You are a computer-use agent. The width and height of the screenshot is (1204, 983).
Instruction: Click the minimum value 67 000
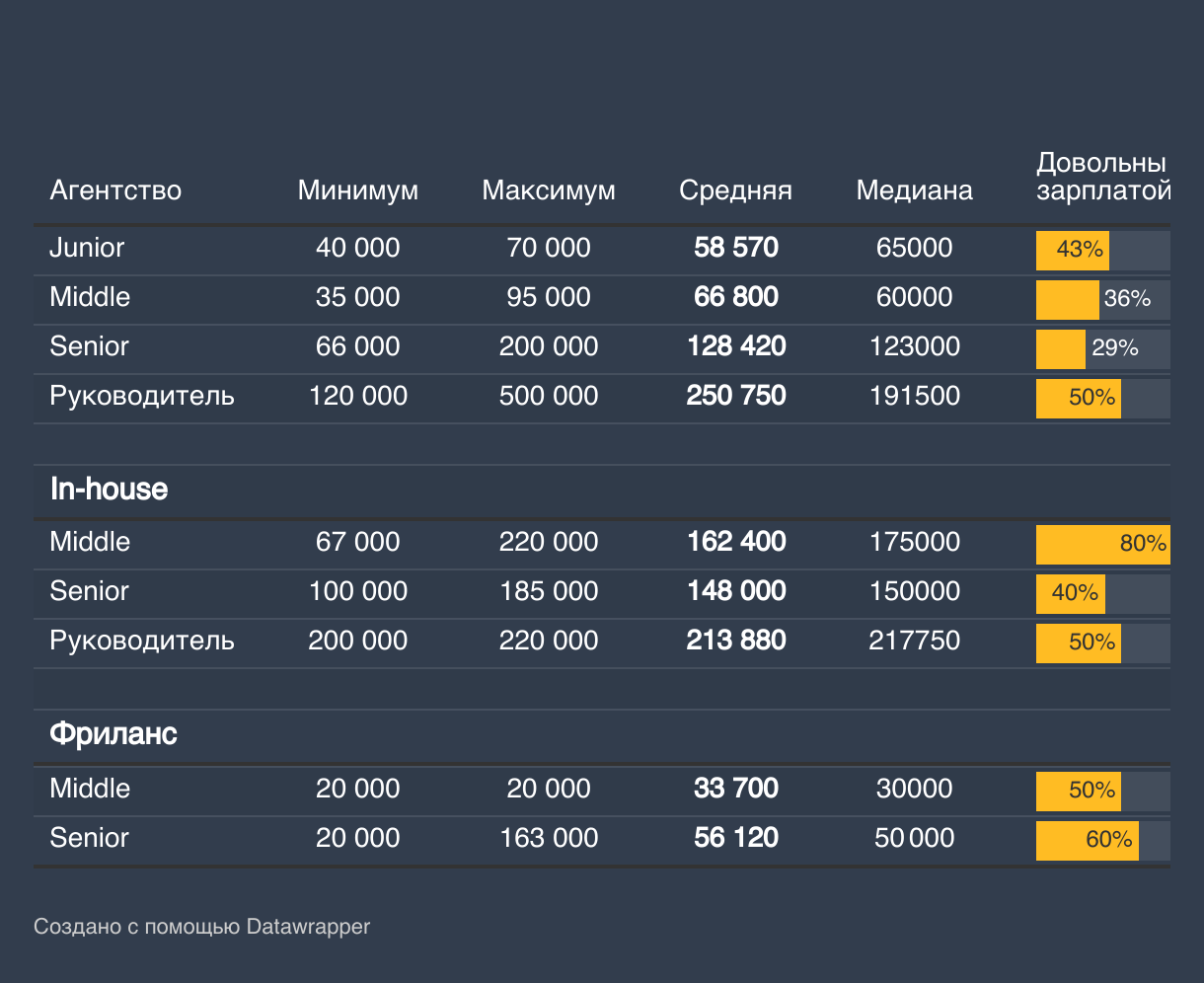coord(358,542)
